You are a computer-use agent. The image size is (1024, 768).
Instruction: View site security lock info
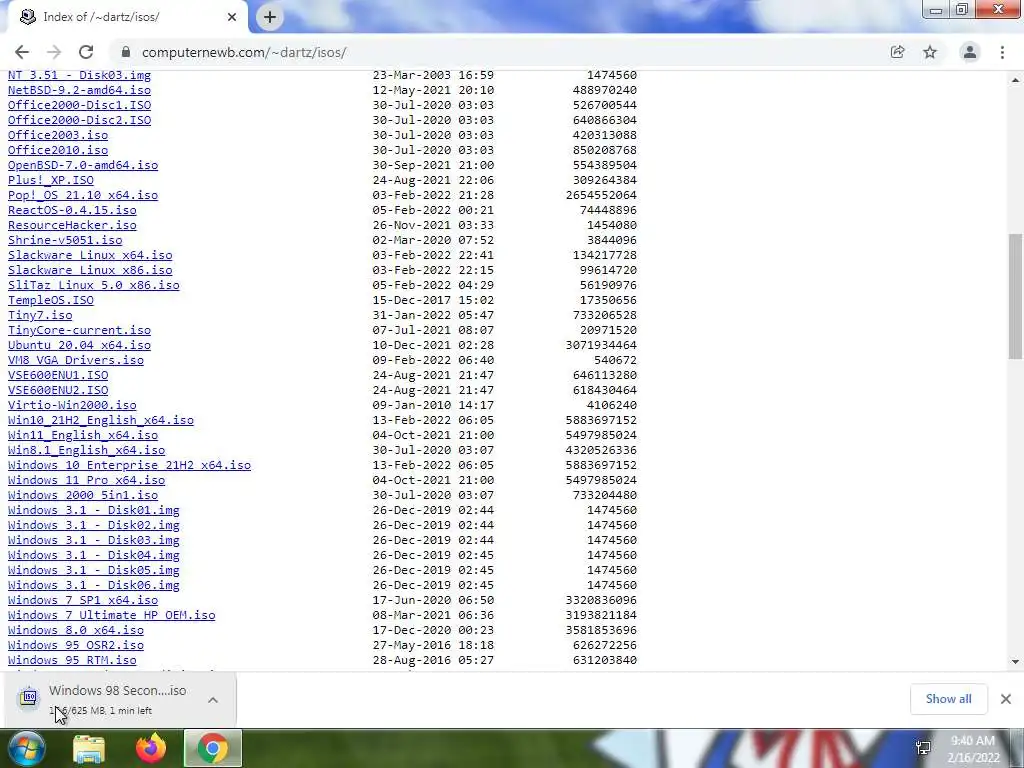point(126,52)
